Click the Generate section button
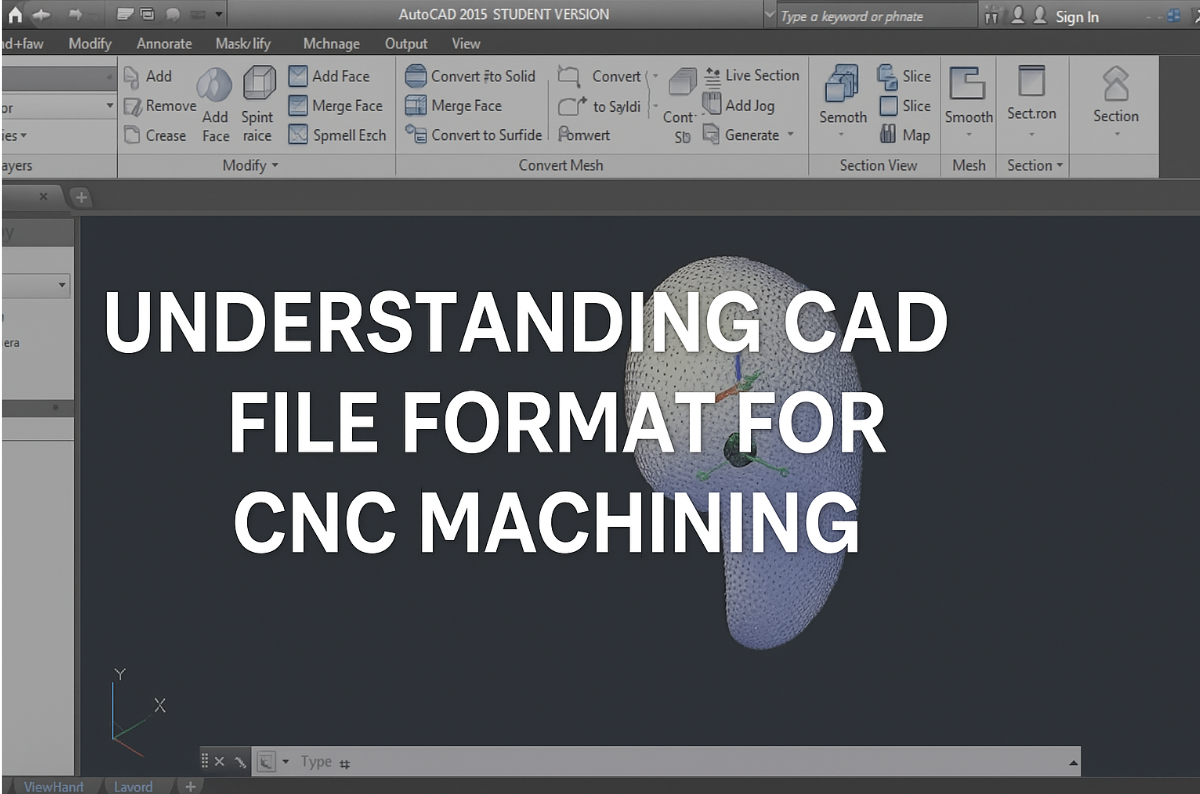Image resolution: width=1200 pixels, height=794 pixels. 745,135
